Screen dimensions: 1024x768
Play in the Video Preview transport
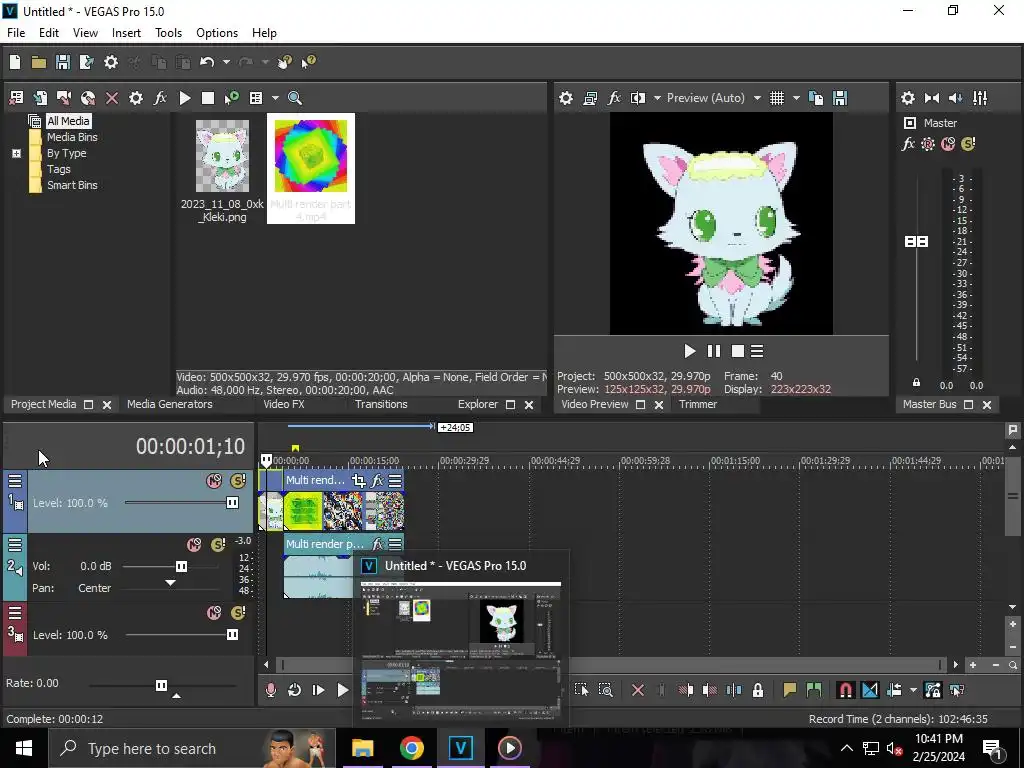pos(690,351)
